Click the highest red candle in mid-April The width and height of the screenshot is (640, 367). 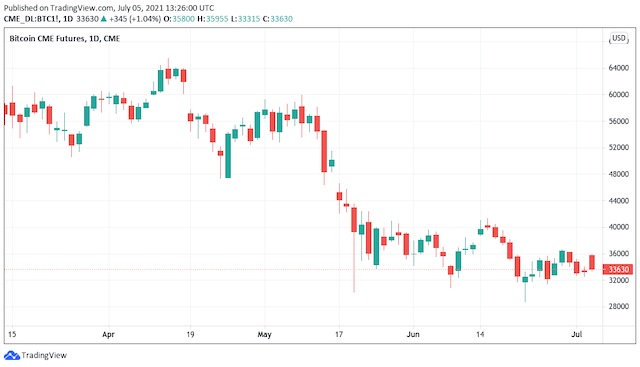(x=168, y=73)
